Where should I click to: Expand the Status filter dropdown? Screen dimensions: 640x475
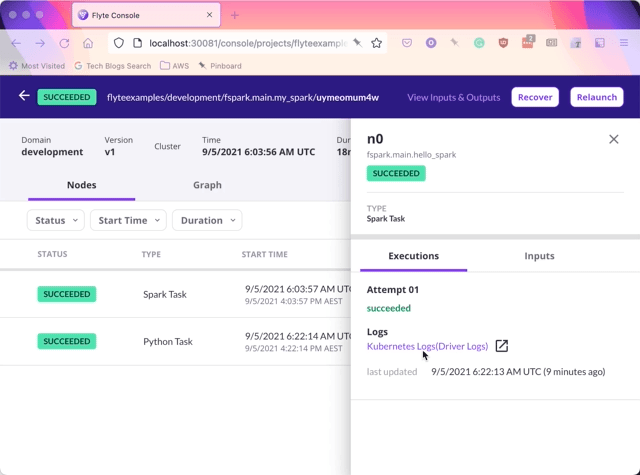click(56, 220)
